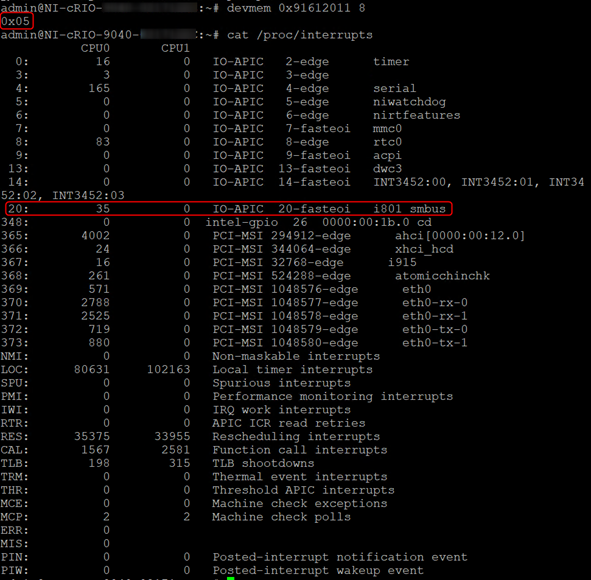Click the green terminal cursor block
The image size is (591, 580).
coord(230,578)
